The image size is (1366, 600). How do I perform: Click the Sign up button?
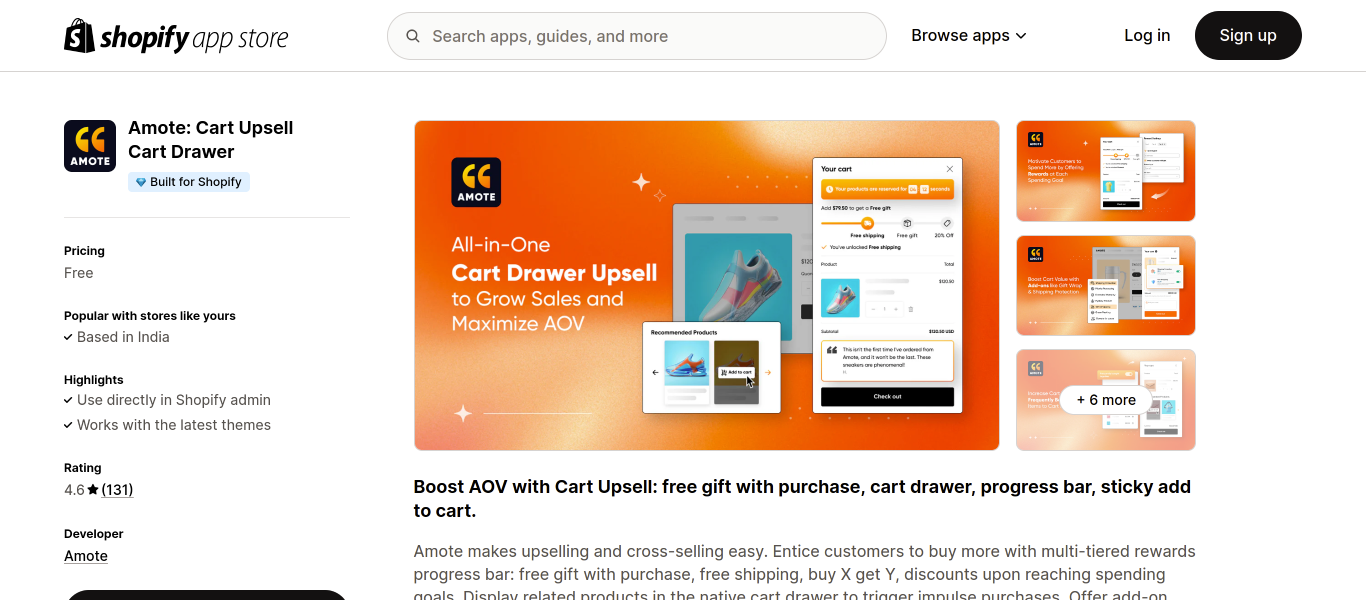click(1248, 36)
